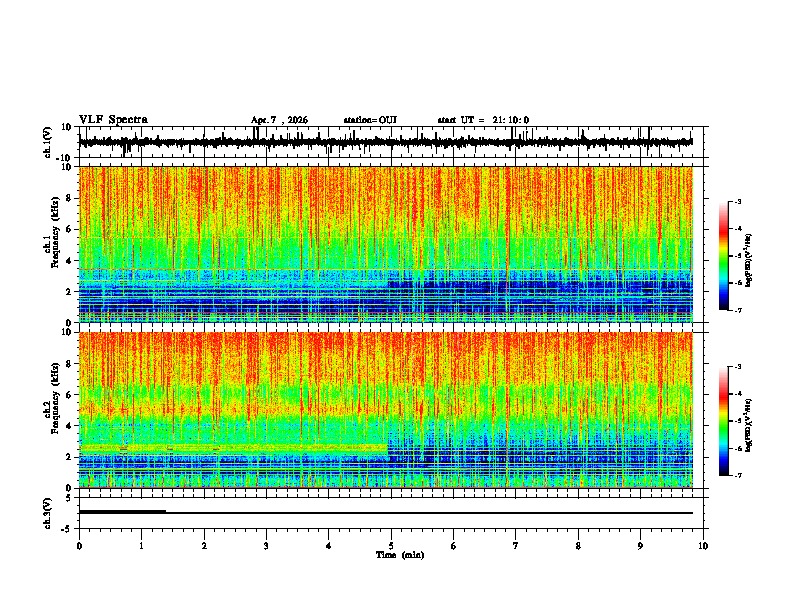Click the 8 kHz tick on ch.1 frequency axis
The height and width of the screenshot is (612, 792).
70,198
